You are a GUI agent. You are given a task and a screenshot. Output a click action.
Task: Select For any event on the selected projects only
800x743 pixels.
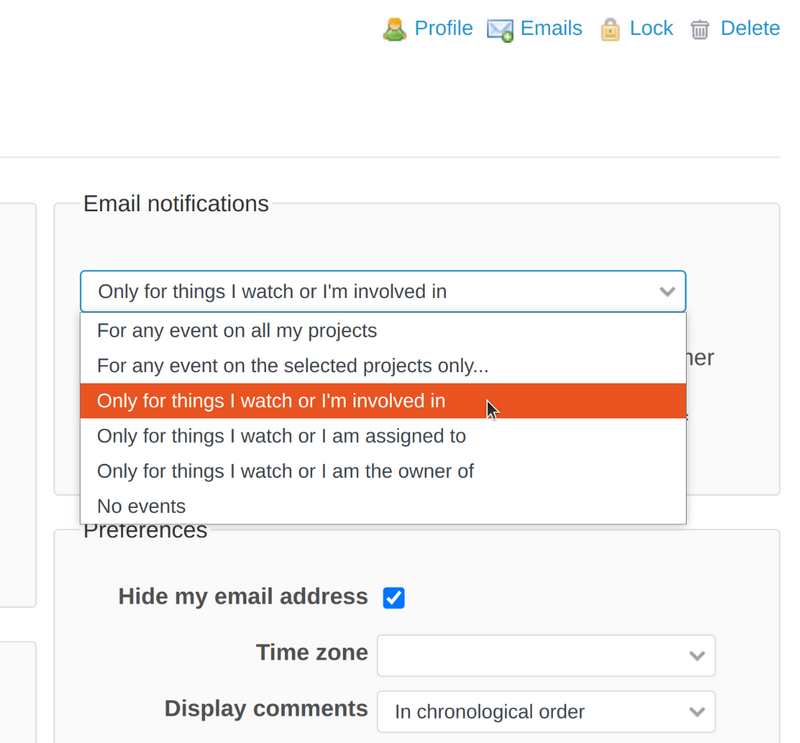click(290, 366)
